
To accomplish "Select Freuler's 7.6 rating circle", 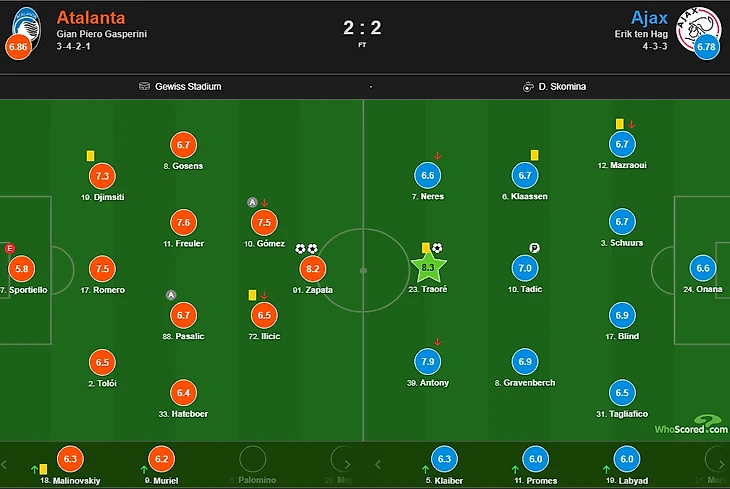I will point(183,222).
